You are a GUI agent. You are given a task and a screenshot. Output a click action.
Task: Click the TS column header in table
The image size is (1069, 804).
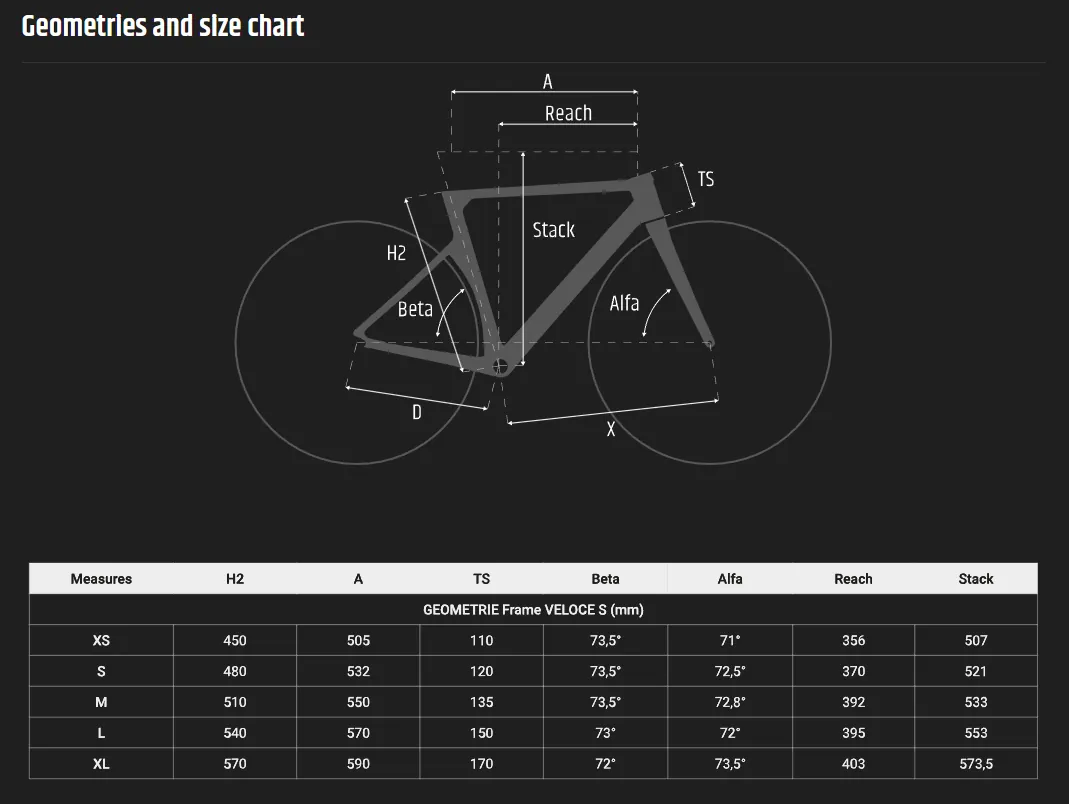[x=481, y=579]
